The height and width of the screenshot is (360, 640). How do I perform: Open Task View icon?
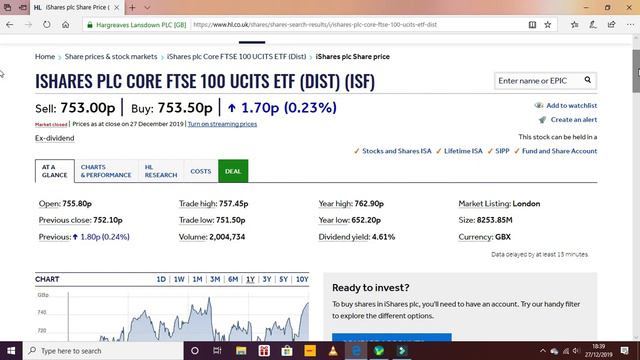click(217, 351)
